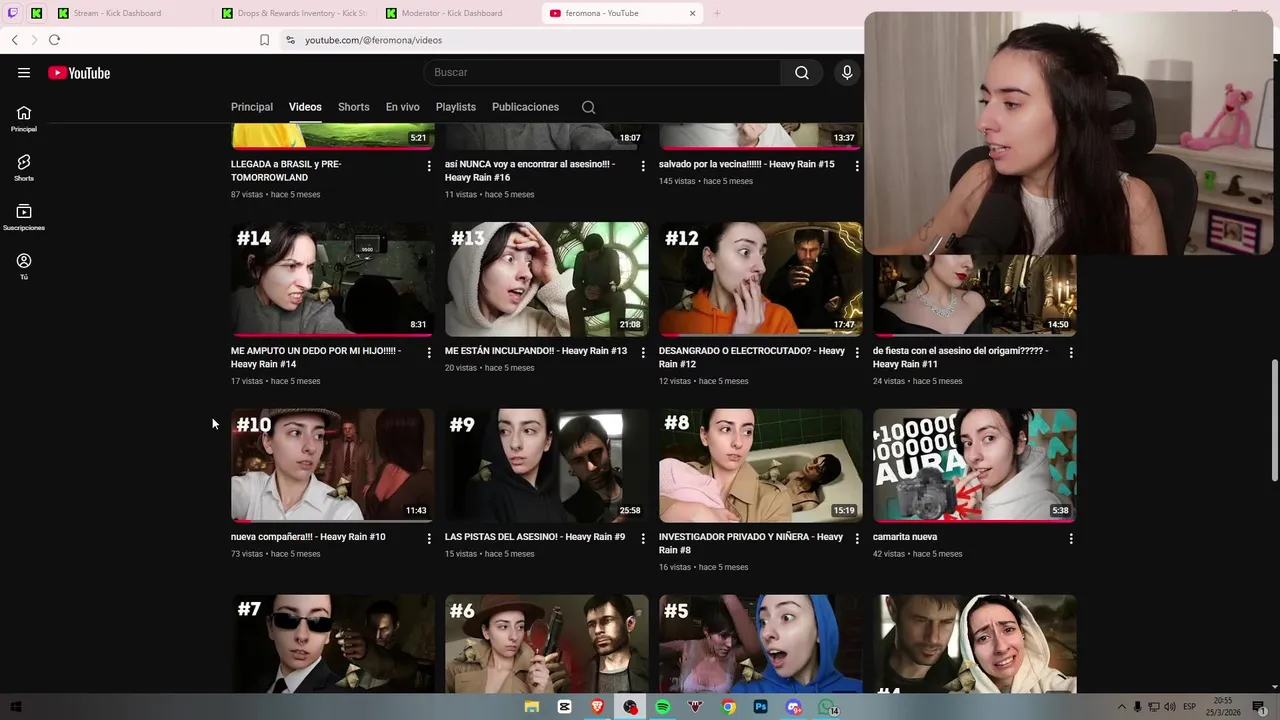1280x720 pixels.
Task: Click the YouTube Buscar search field
Action: pyautogui.click(x=602, y=72)
